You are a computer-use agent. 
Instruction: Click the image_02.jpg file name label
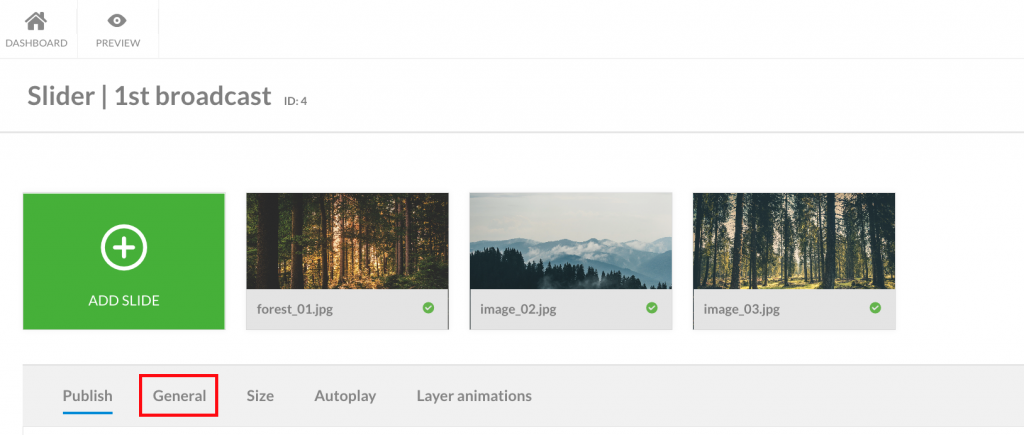tap(518, 309)
